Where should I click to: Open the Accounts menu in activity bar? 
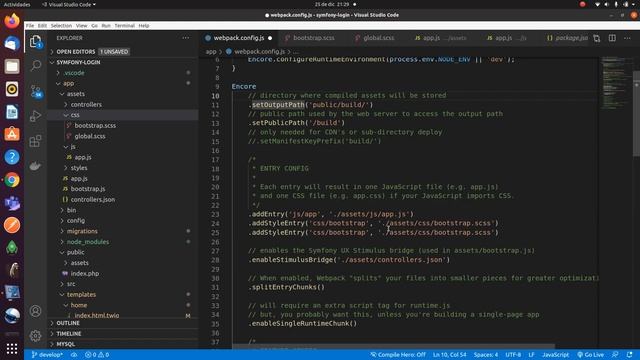(36, 311)
